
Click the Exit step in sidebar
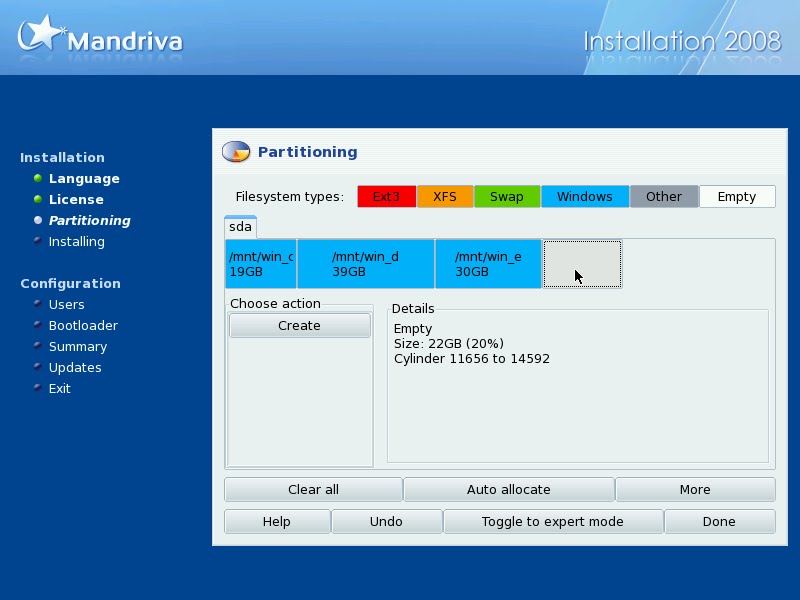(x=60, y=388)
